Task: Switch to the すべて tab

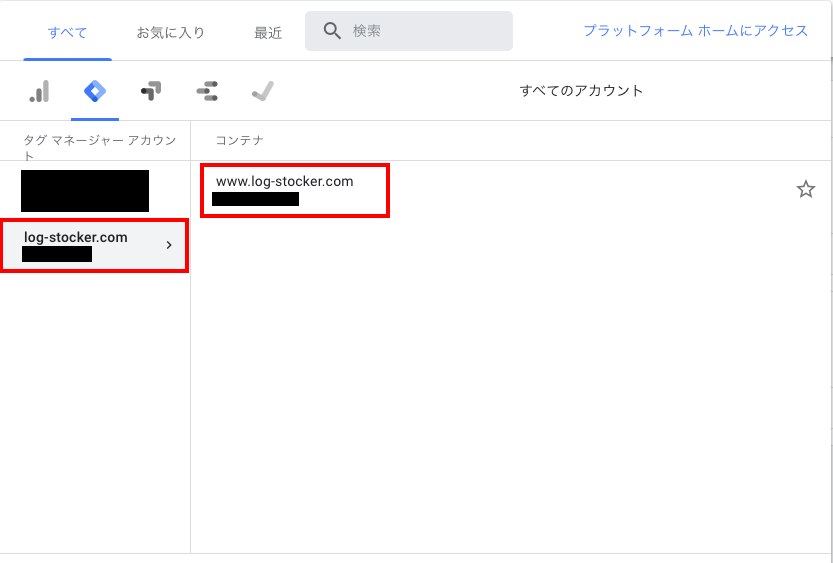Action: 67,32
